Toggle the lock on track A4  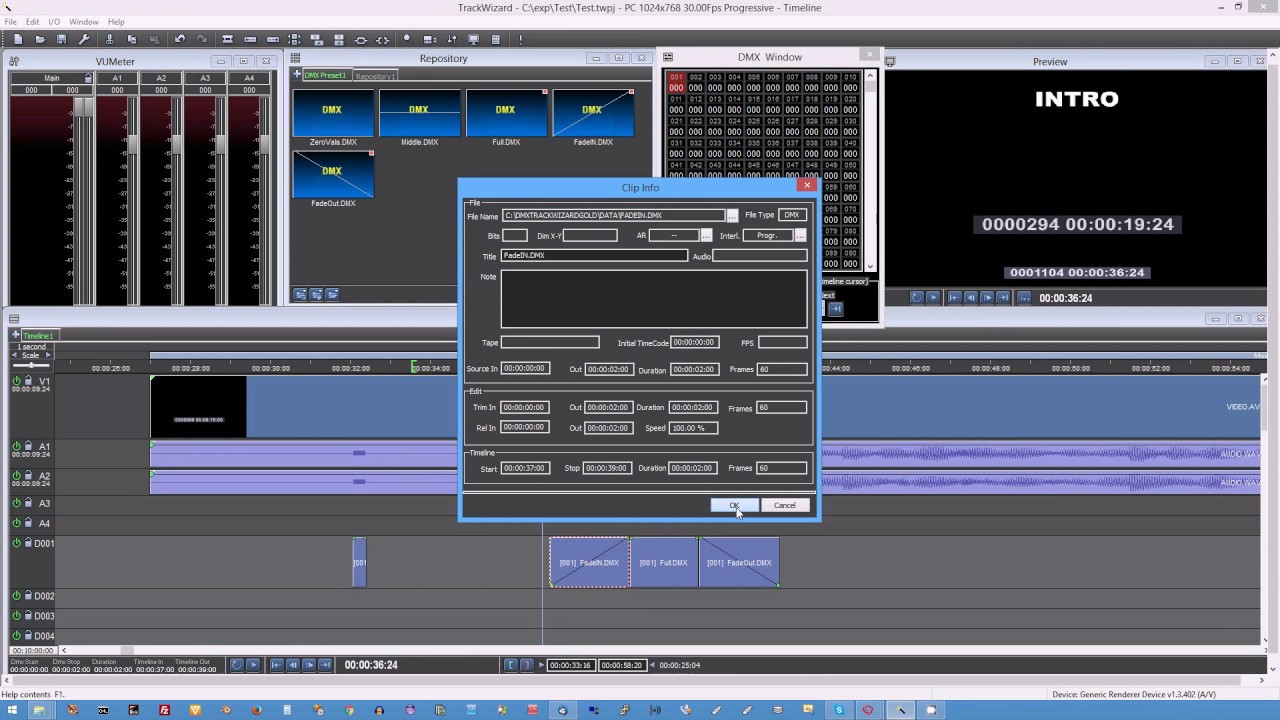28,523
